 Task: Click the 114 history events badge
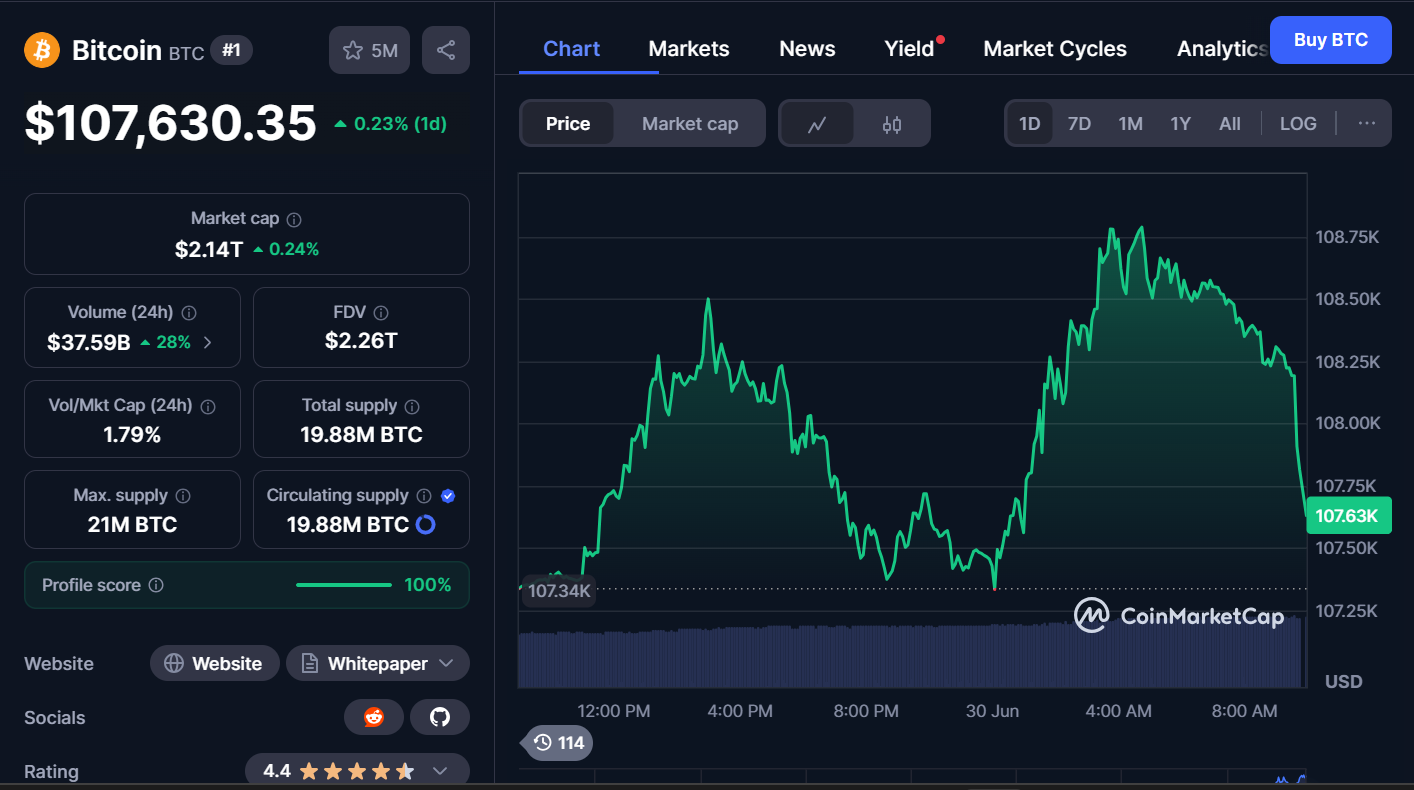pos(560,743)
